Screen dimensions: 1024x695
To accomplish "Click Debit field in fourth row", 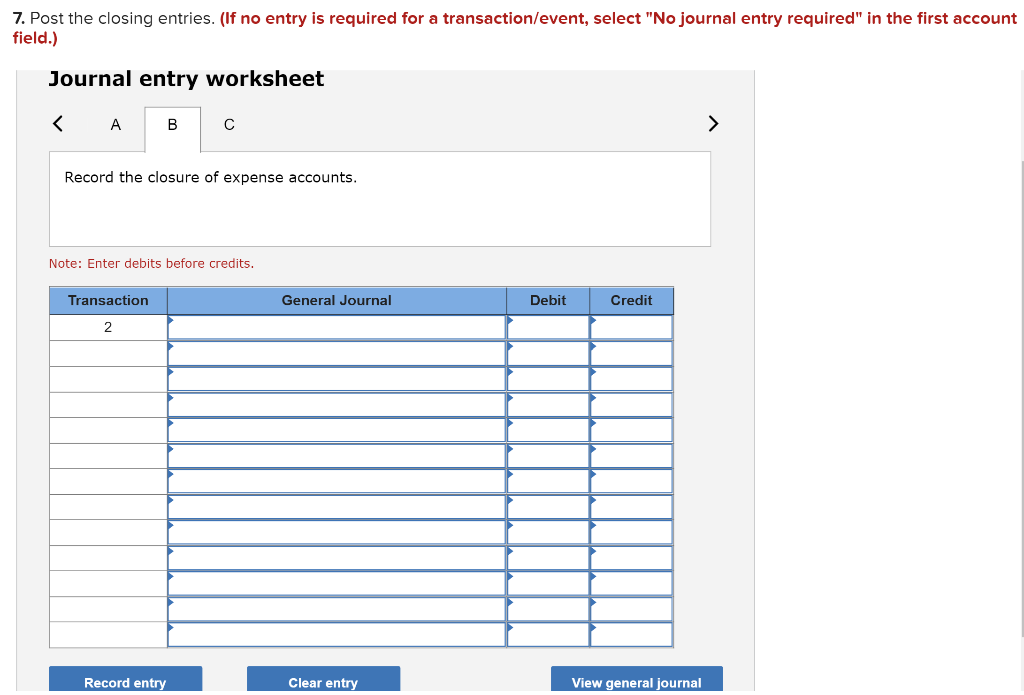I will [548, 404].
